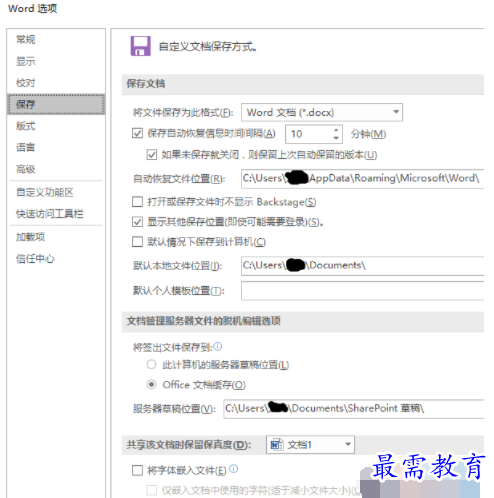This screenshot has width=494, height=498.
Task: Click the 文档管理服务器文件的脱机编辑选项 heading
Action: pyautogui.click(x=203, y=321)
